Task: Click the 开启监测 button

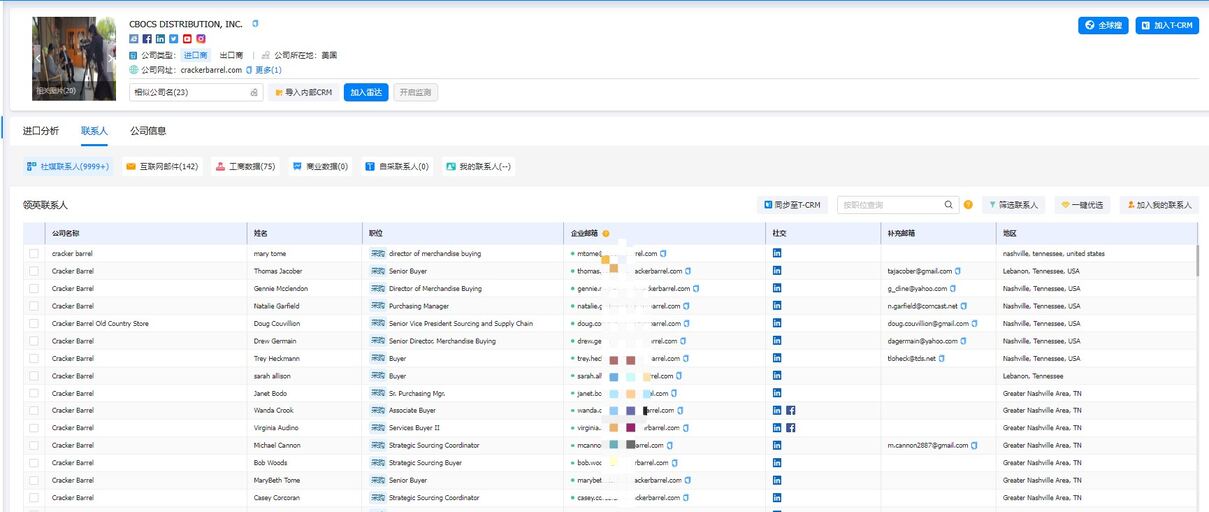Action: (415, 92)
